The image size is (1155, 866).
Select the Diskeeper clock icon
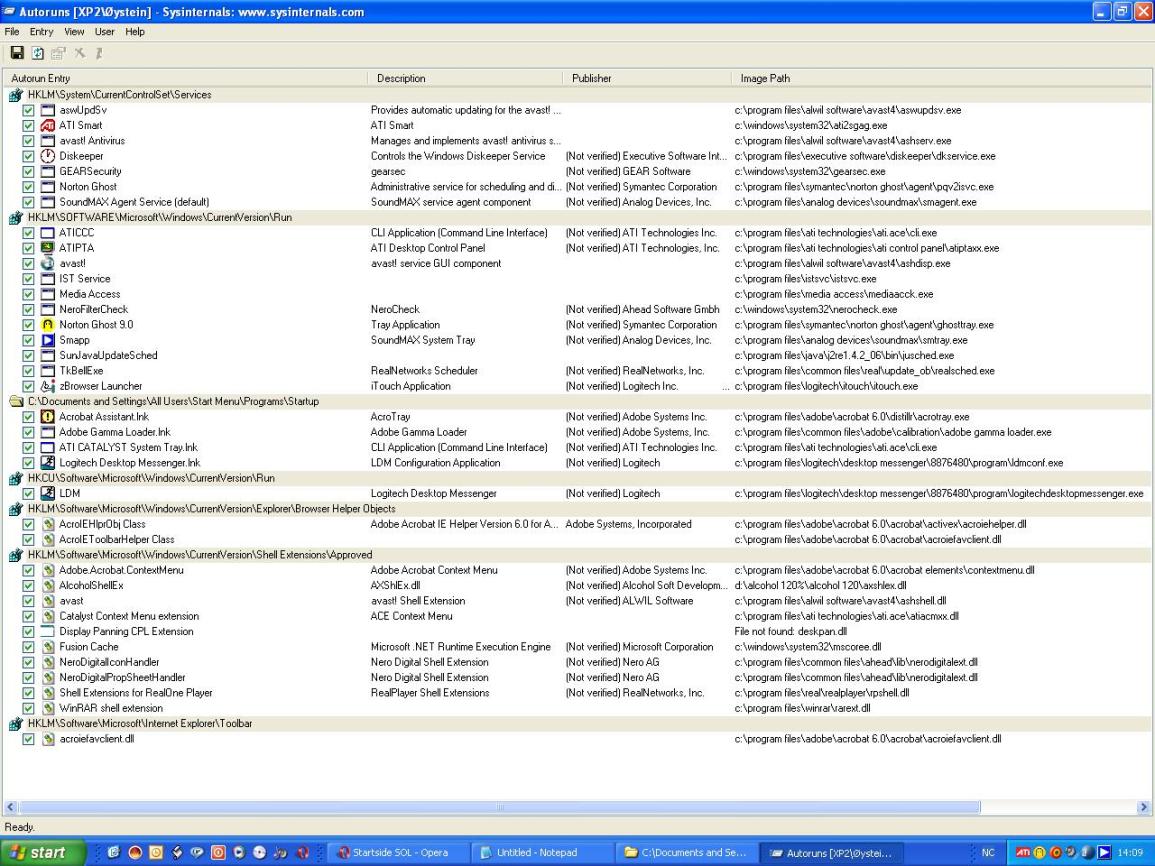point(48,156)
